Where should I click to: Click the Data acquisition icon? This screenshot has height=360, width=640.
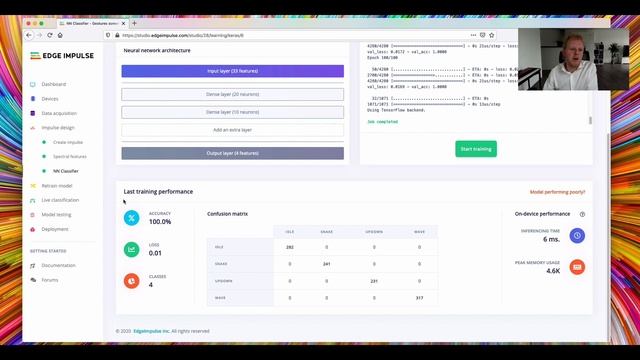click(33, 113)
